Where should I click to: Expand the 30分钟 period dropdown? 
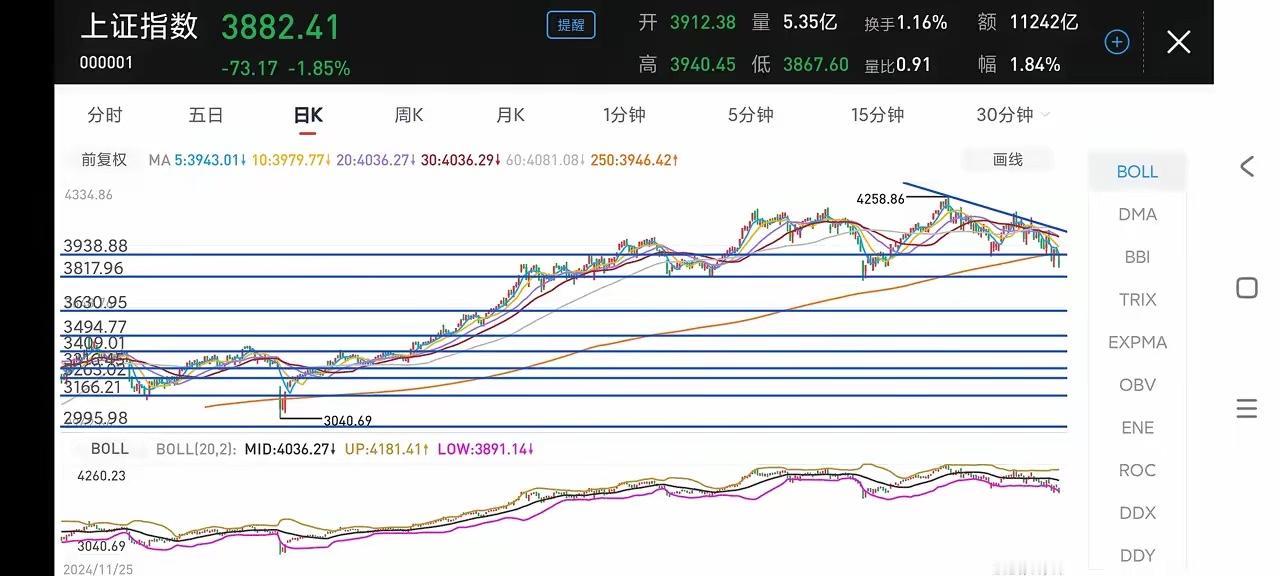pyautogui.click(x=1013, y=115)
